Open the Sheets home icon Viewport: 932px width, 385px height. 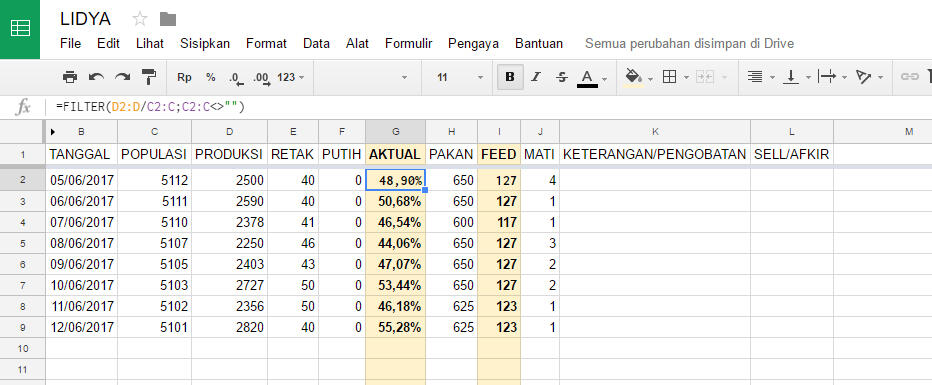pos(20,29)
